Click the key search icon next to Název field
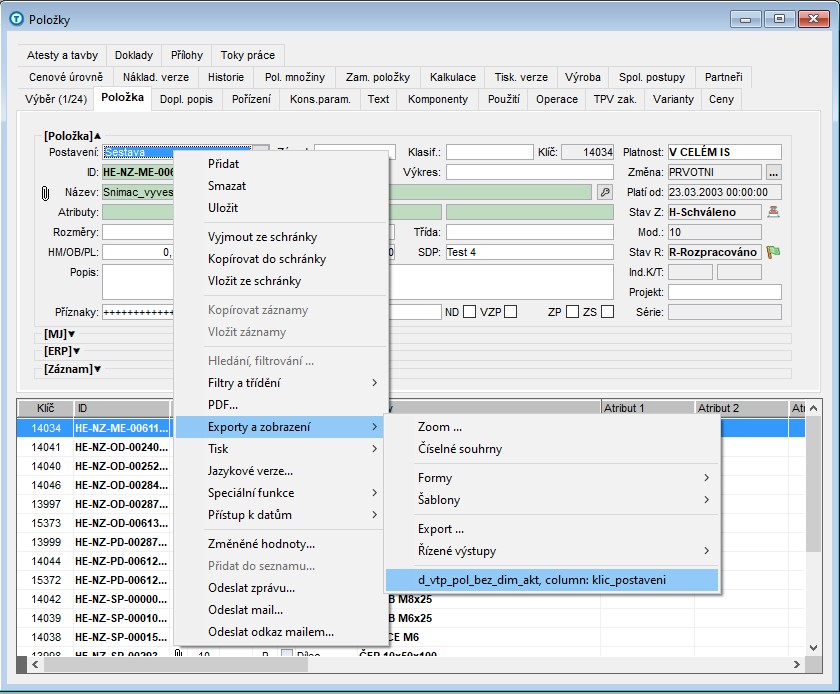 point(605,192)
